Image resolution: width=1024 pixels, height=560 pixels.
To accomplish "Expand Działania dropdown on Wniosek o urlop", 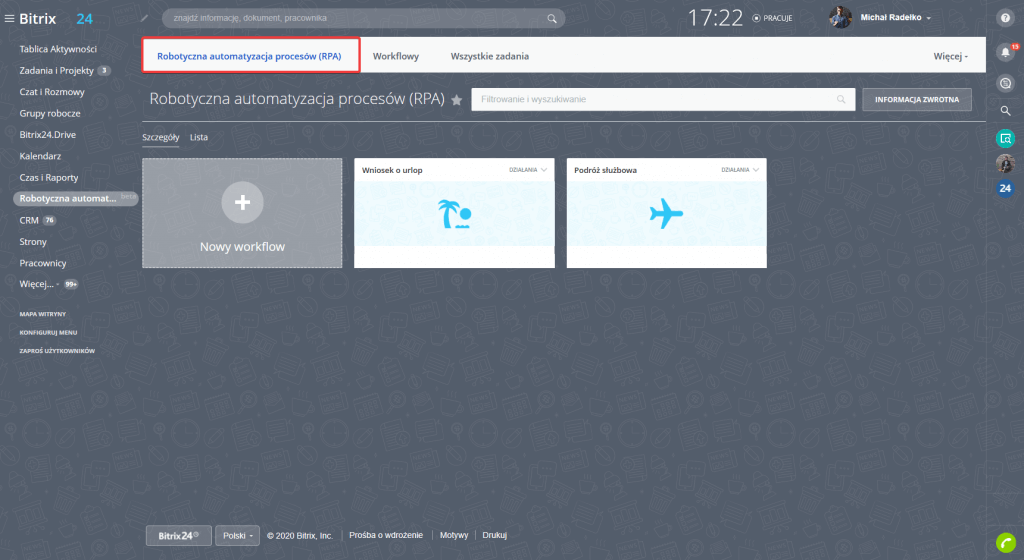I will [x=529, y=170].
